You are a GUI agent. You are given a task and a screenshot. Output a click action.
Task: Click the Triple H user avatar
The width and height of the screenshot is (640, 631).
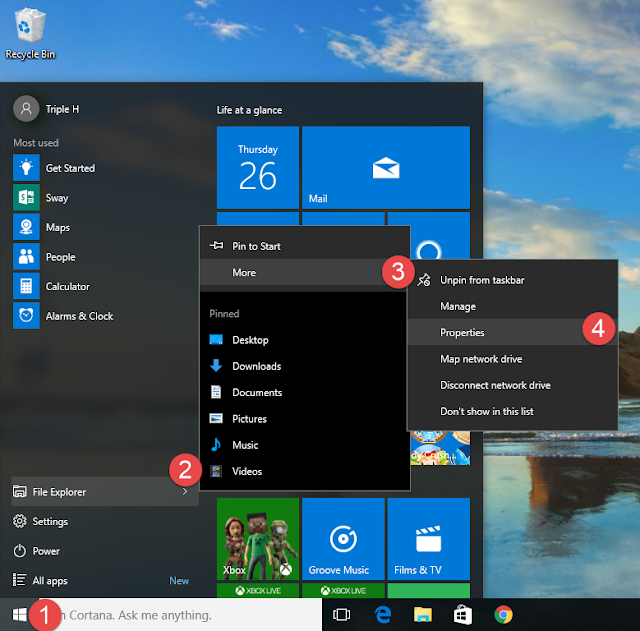click(26, 109)
